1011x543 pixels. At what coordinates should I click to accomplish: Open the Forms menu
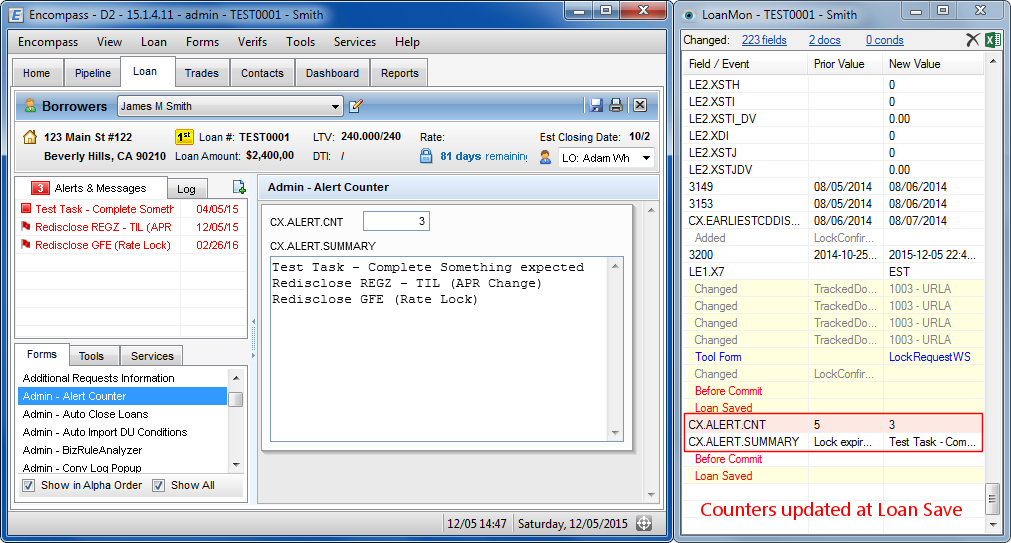202,42
